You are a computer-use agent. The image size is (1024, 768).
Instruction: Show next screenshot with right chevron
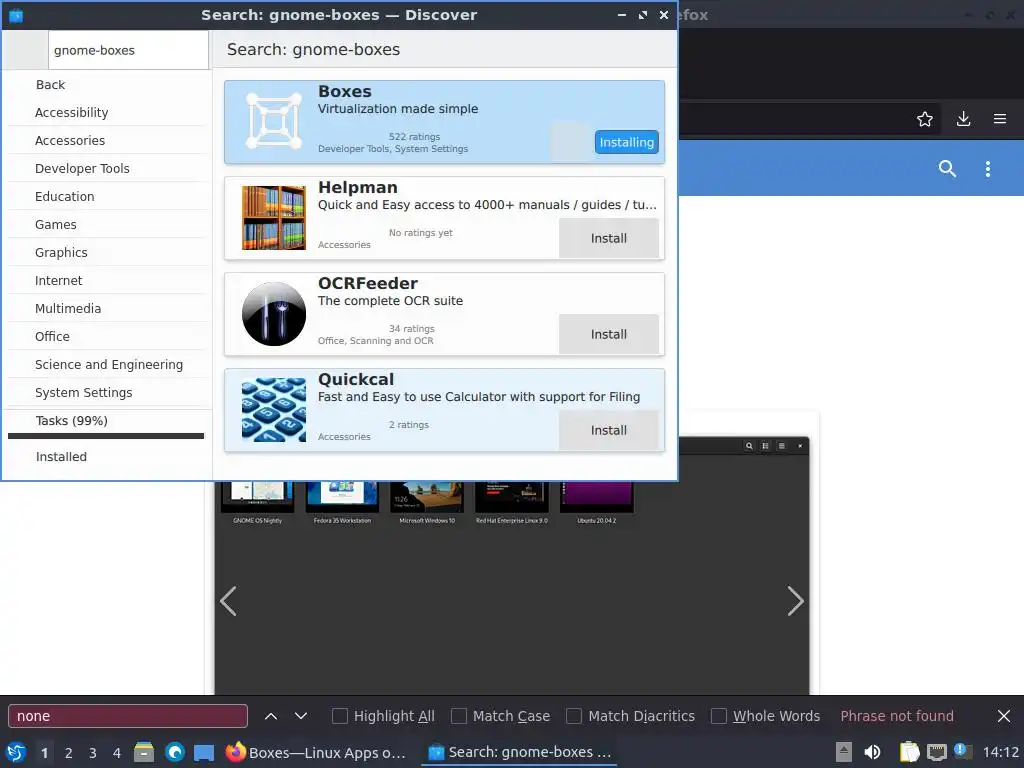tap(795, 601)
